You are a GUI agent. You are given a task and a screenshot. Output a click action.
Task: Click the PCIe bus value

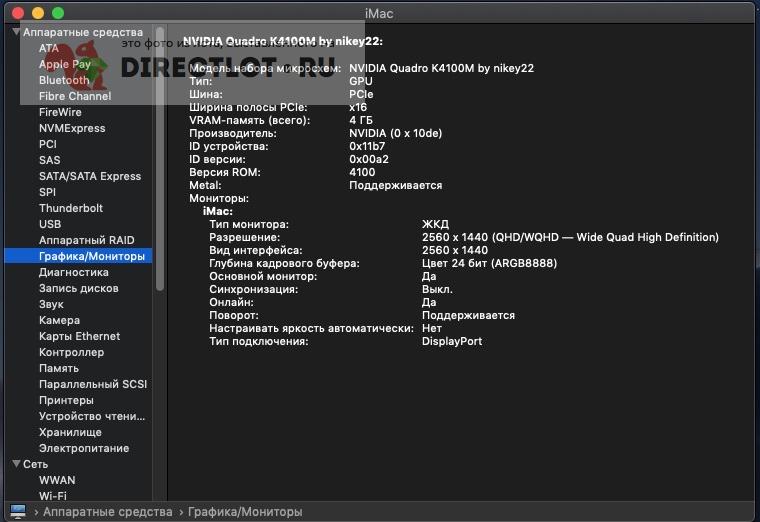point(361,94)
